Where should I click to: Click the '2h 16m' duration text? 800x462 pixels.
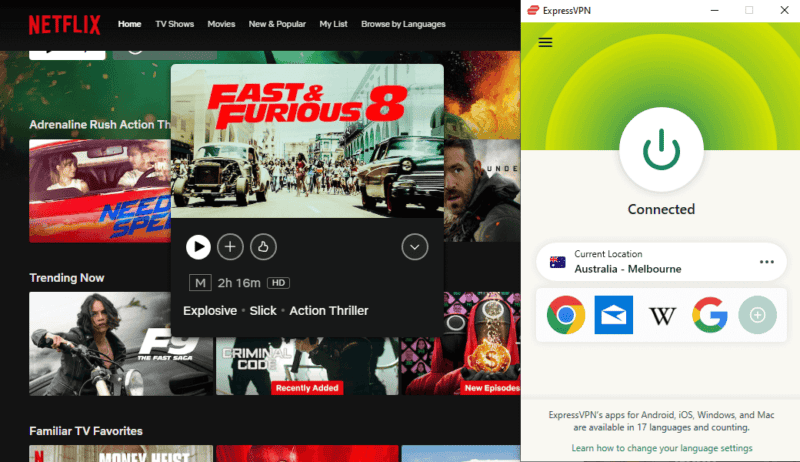click(x=239, y=283)
